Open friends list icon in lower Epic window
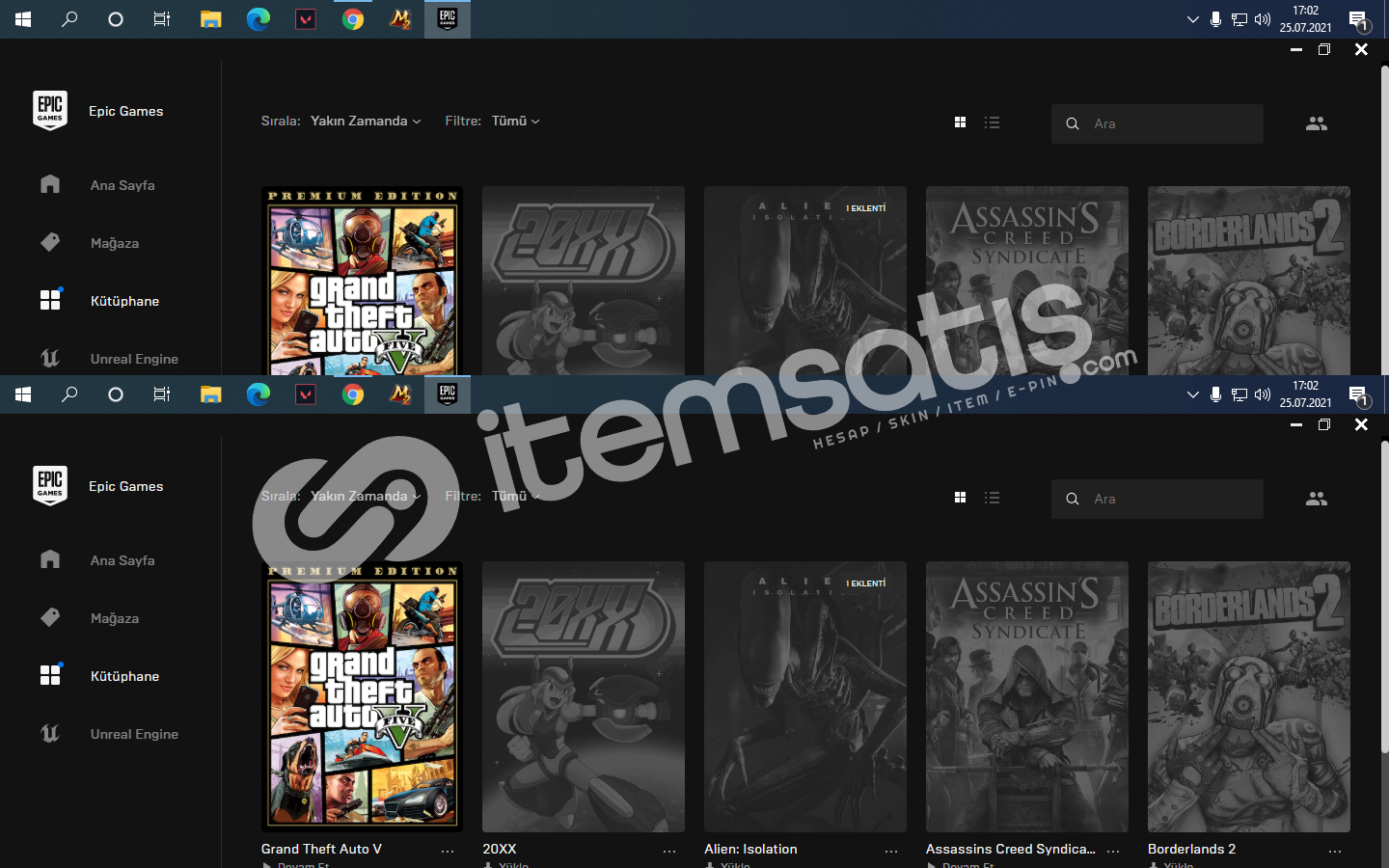The height and width of the screenshot is (868, 1389). [1317, 499]
